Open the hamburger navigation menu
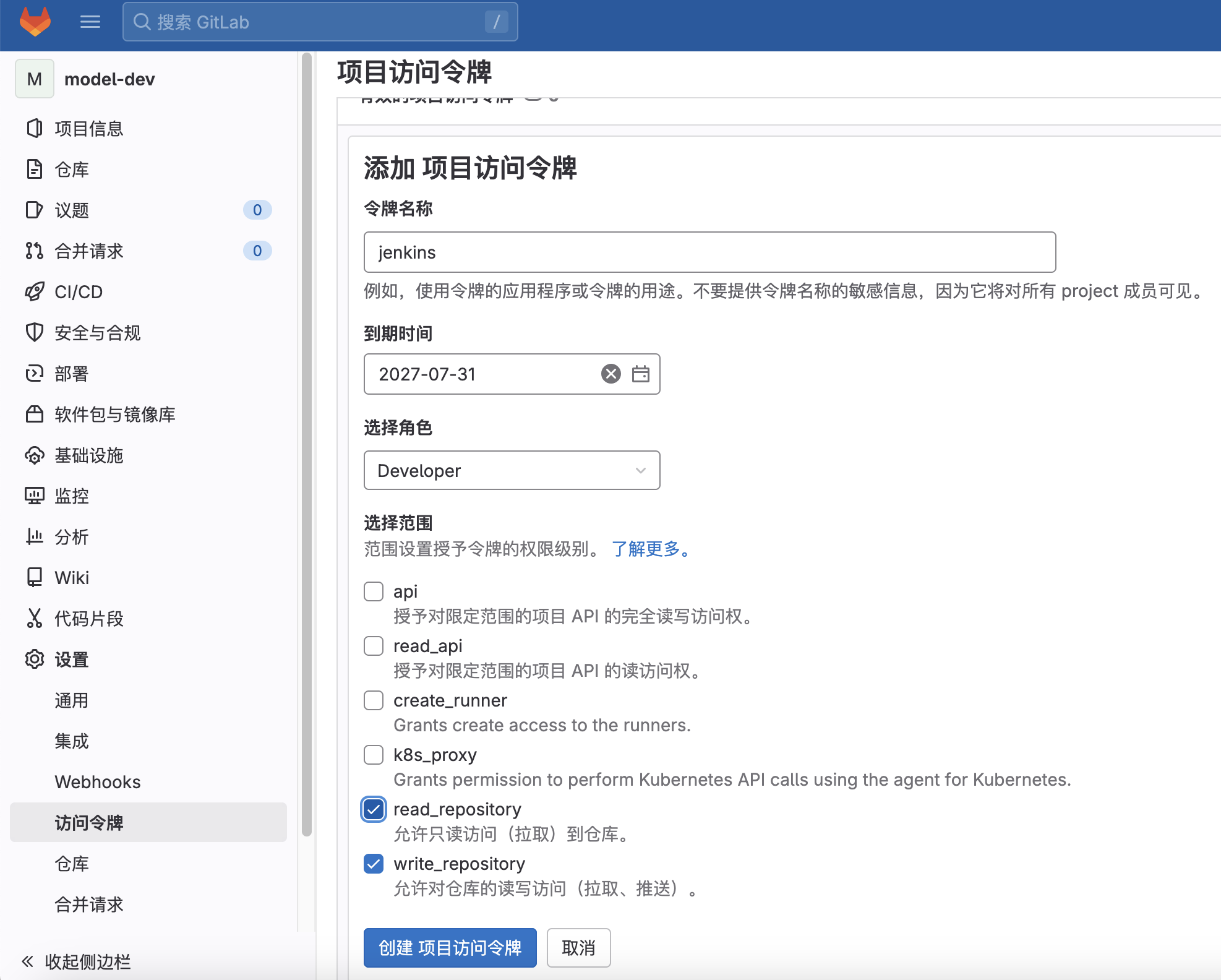Screen dimensions: 1221x980 click(x=90, y=22)
